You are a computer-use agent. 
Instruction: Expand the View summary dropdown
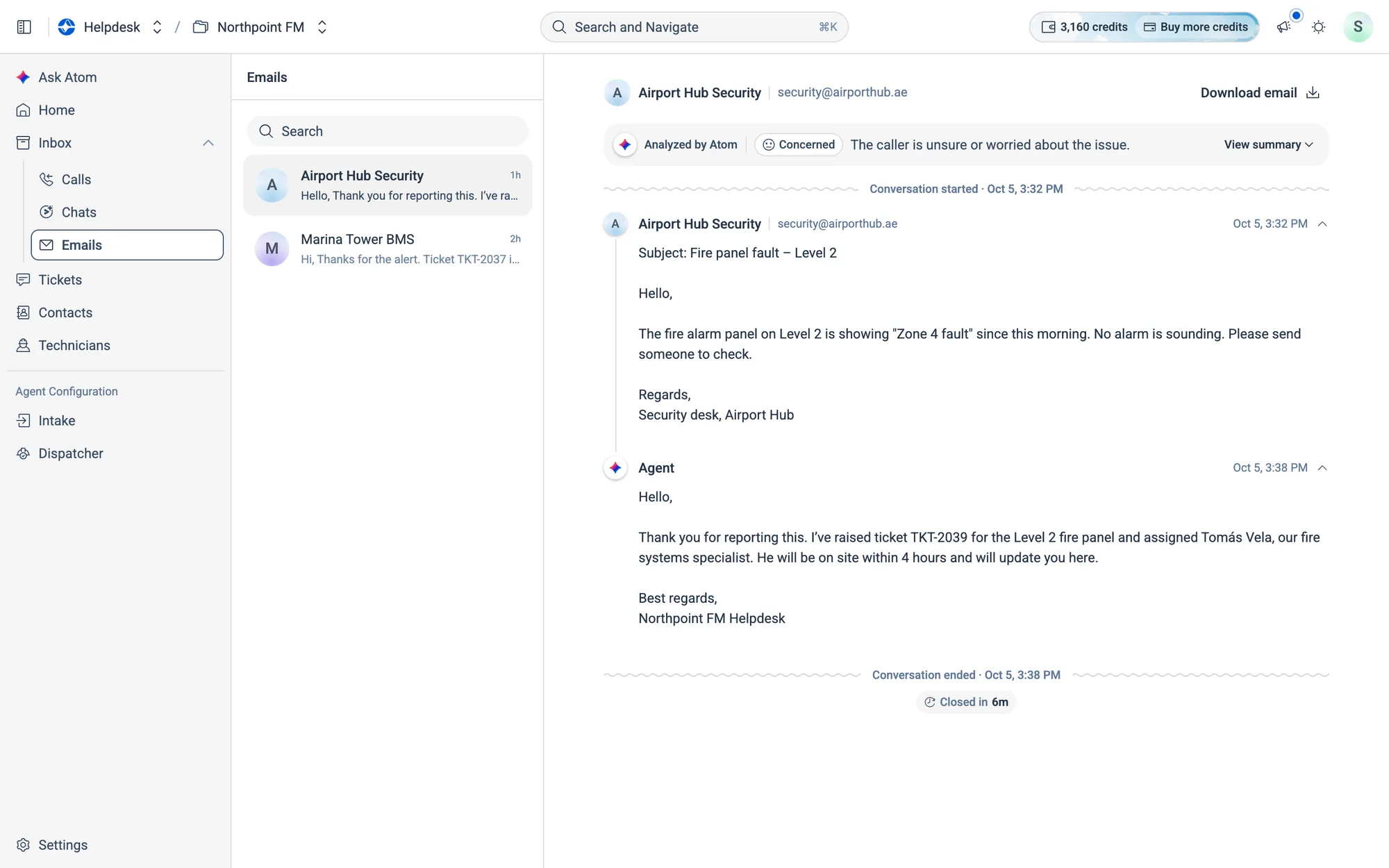pos(1268,144)
